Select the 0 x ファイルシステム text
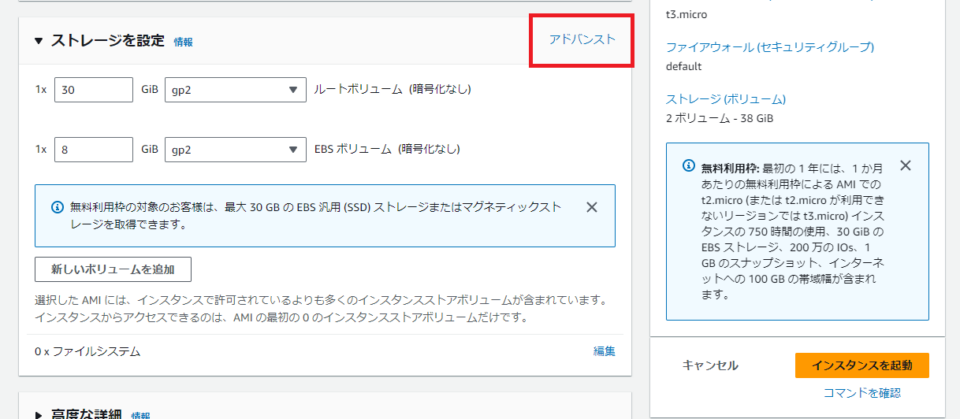The width and height of the screenshot is (960, 419). tap(88, 352)
